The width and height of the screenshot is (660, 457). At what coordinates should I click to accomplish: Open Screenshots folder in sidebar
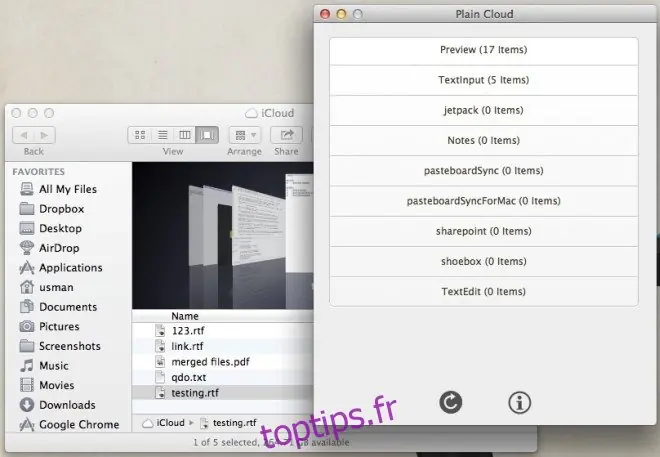click(60, 346)
